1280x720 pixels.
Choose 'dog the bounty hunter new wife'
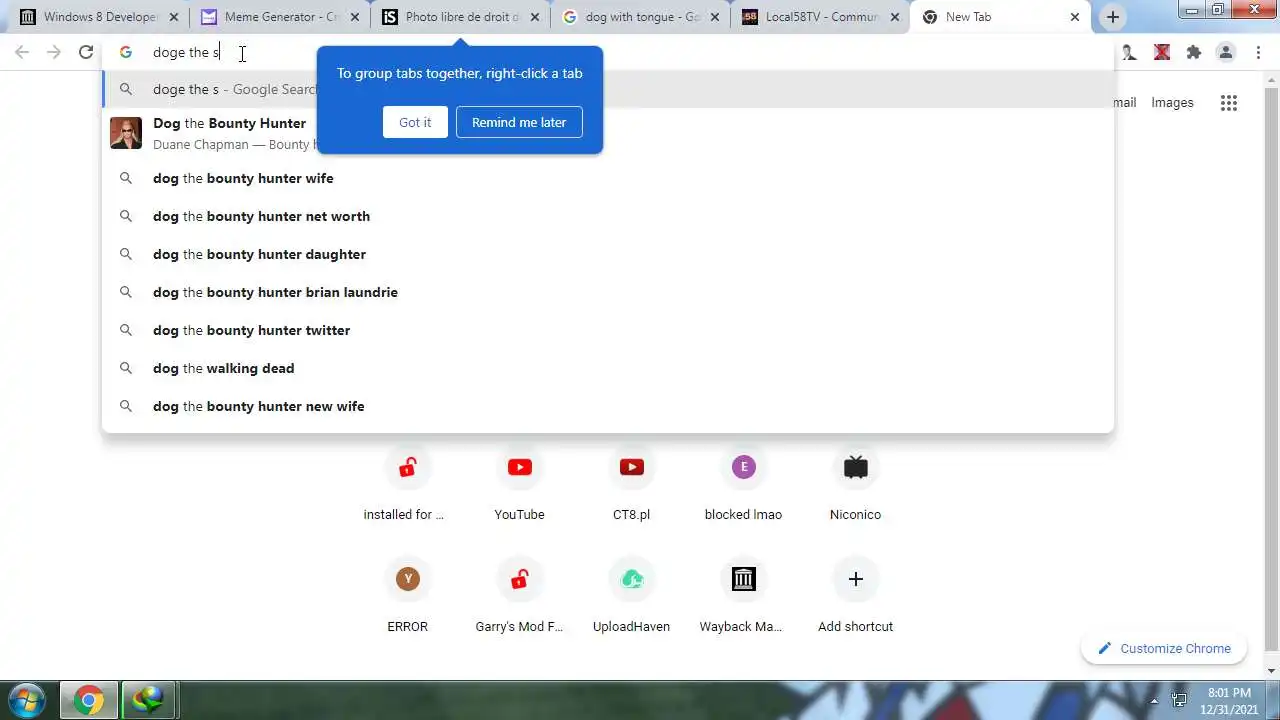pos(608,406)
